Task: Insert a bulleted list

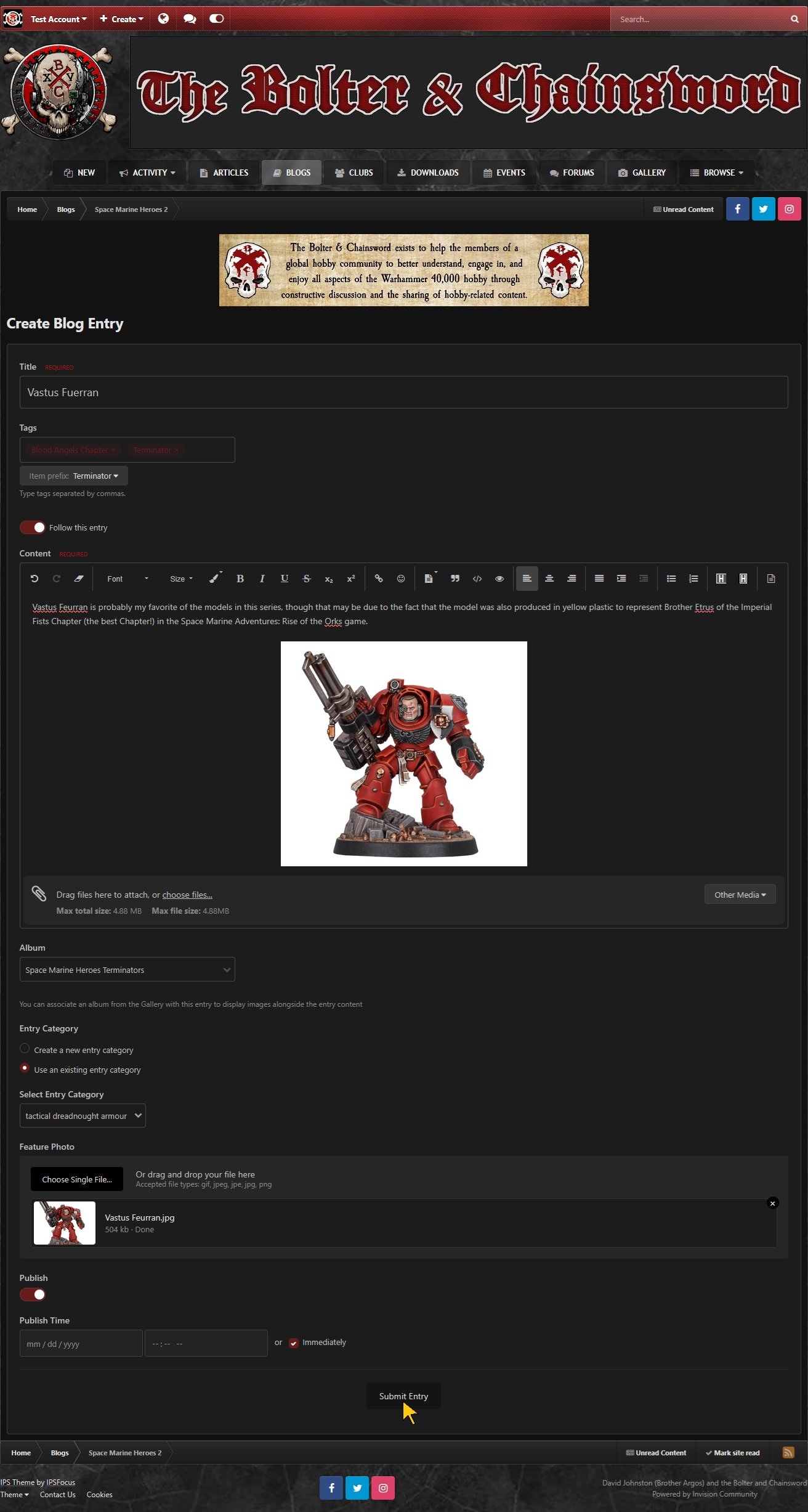Action: click(671, 579)
